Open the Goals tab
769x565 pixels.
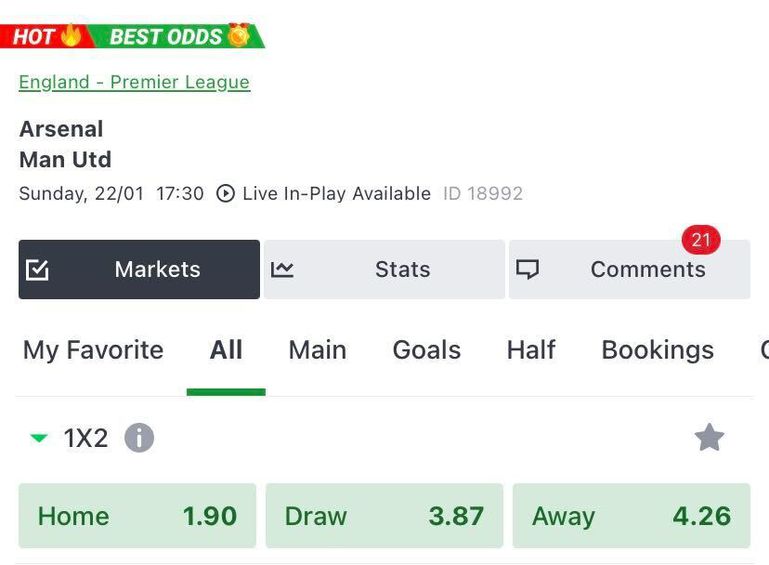426,350
